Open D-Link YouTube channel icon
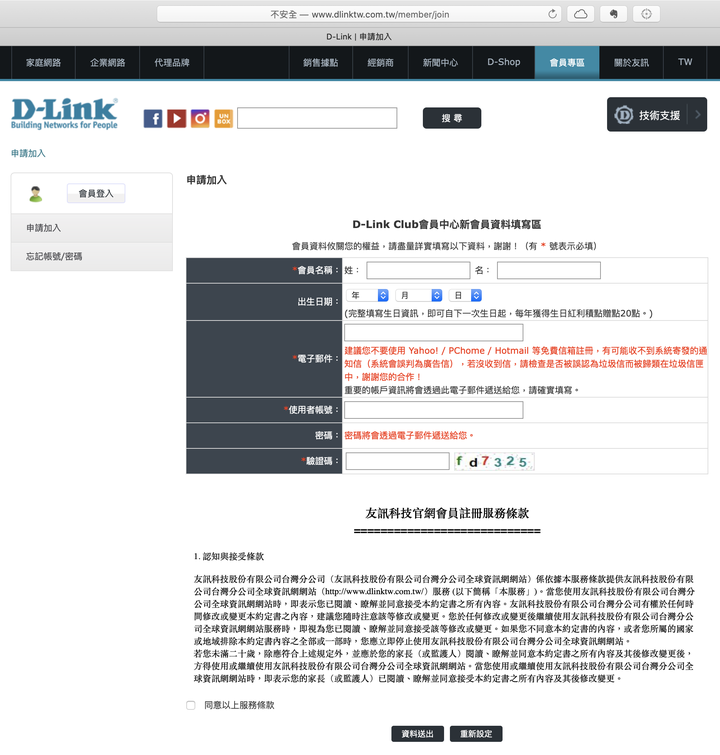The image size is (720, 755). click(177, 118)
